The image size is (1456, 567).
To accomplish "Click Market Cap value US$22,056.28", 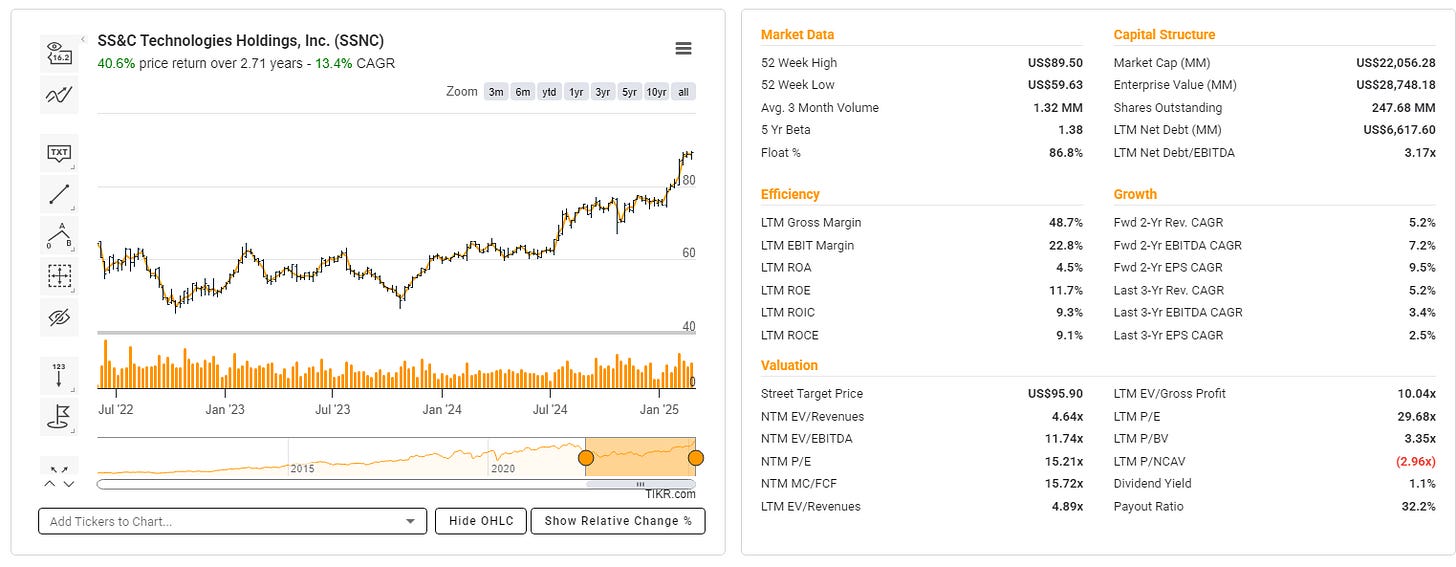I will [1396, 62].
